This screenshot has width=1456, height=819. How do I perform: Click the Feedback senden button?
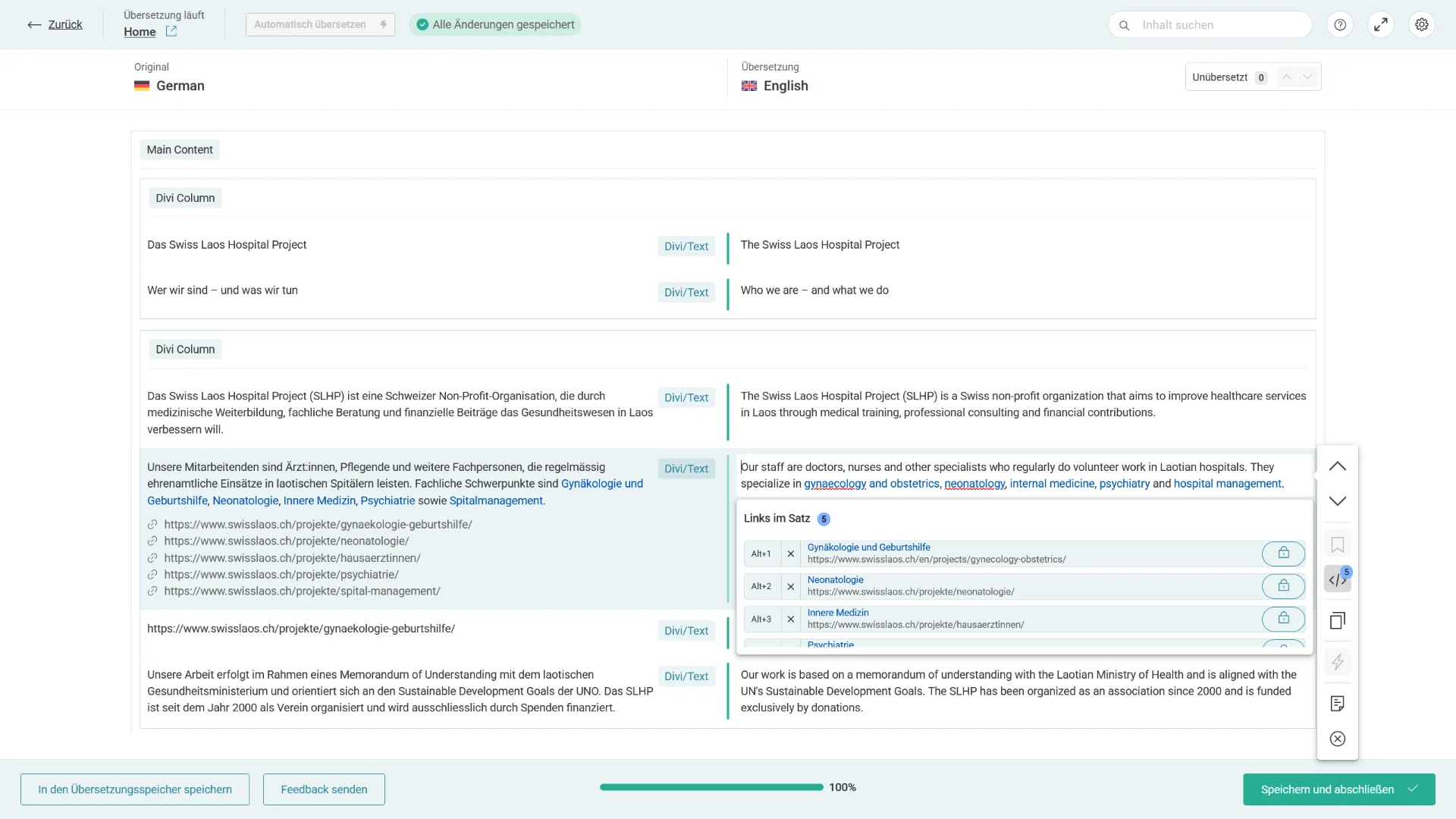click(x=324, y=789)
